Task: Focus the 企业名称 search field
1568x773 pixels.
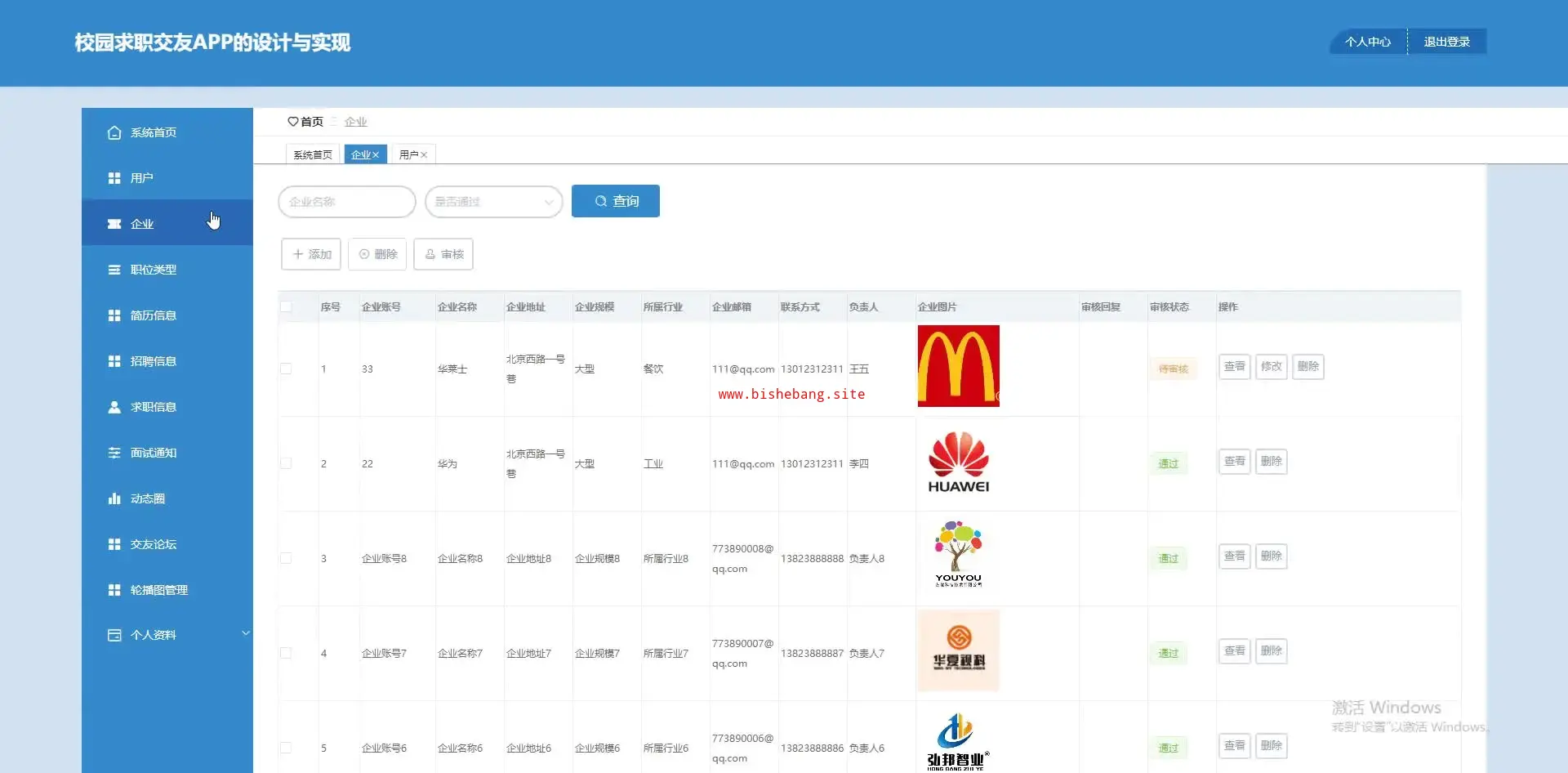Action: (347, 202)
